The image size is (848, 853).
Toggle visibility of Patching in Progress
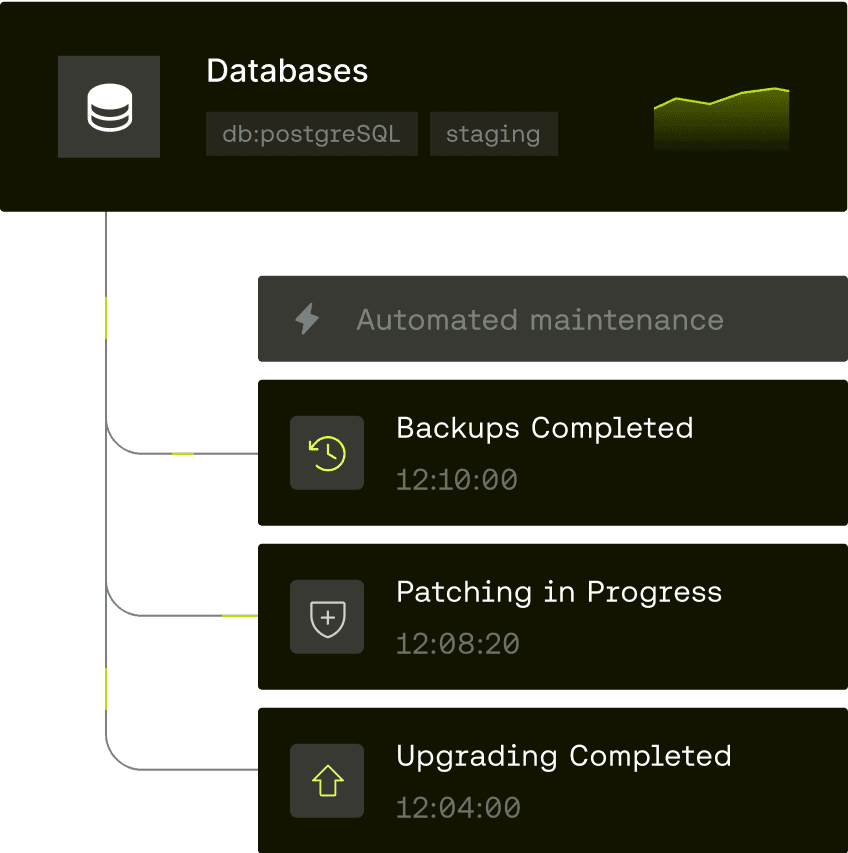pyautogui.click(x=550, y=616)
